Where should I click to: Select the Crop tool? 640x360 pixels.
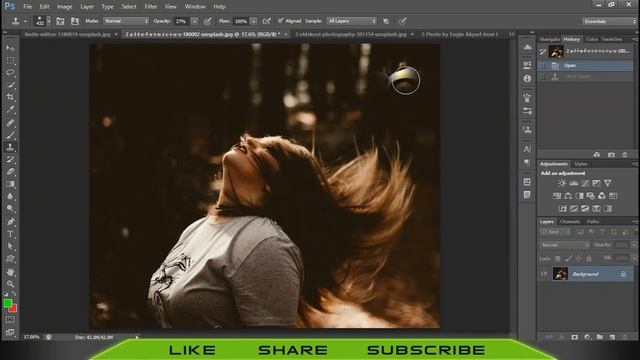pos(10,97)
